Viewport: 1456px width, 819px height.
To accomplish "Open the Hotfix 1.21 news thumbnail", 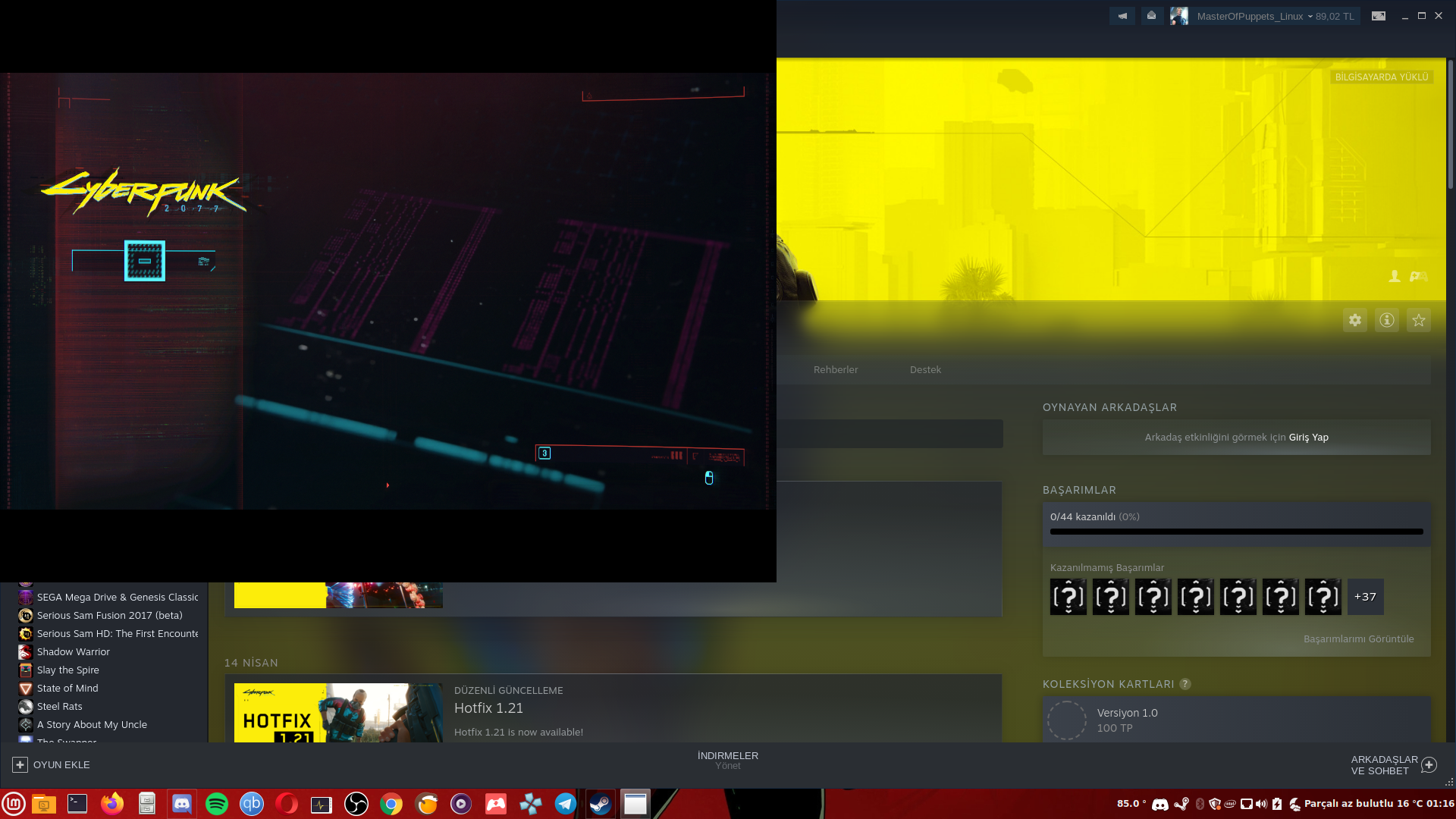I will click(x=338, y=713).
